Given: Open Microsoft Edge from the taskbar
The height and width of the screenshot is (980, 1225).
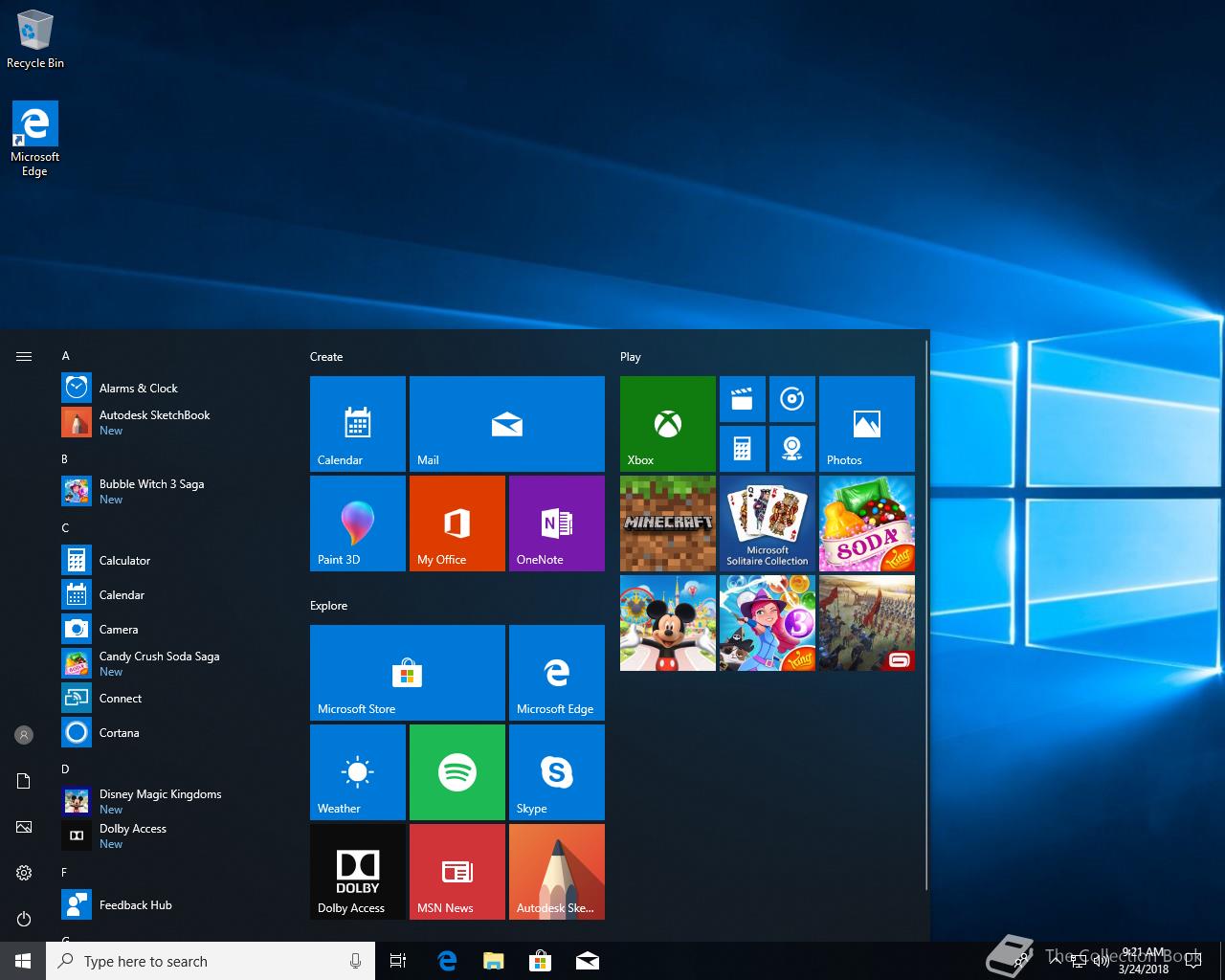Looking at the screenshot, I should (447, 961).
